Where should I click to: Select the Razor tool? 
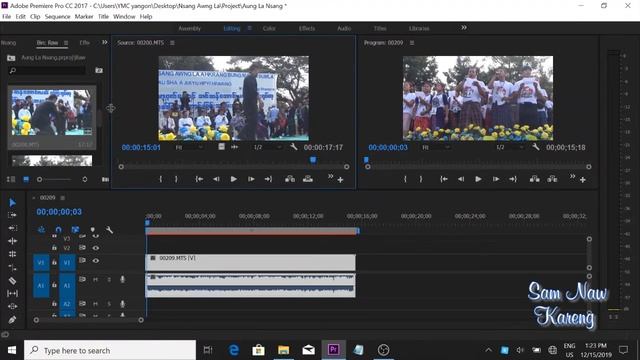[x=12, y=280]
